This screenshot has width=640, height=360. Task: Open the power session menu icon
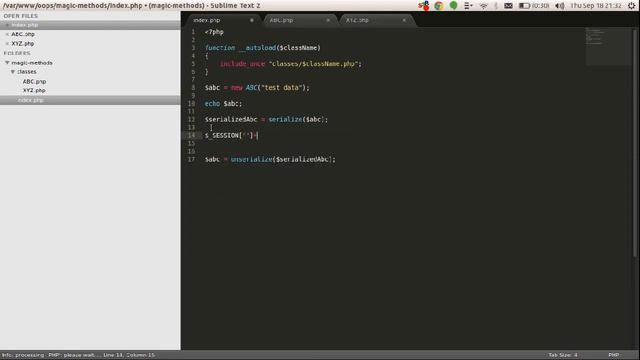click(631, 6)
